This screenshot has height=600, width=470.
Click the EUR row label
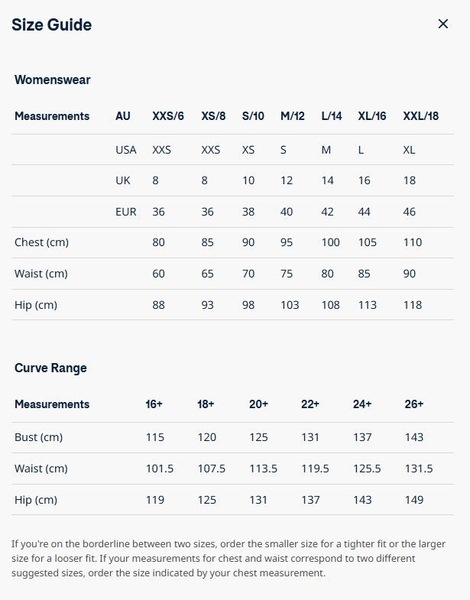[x=126, y=212]
